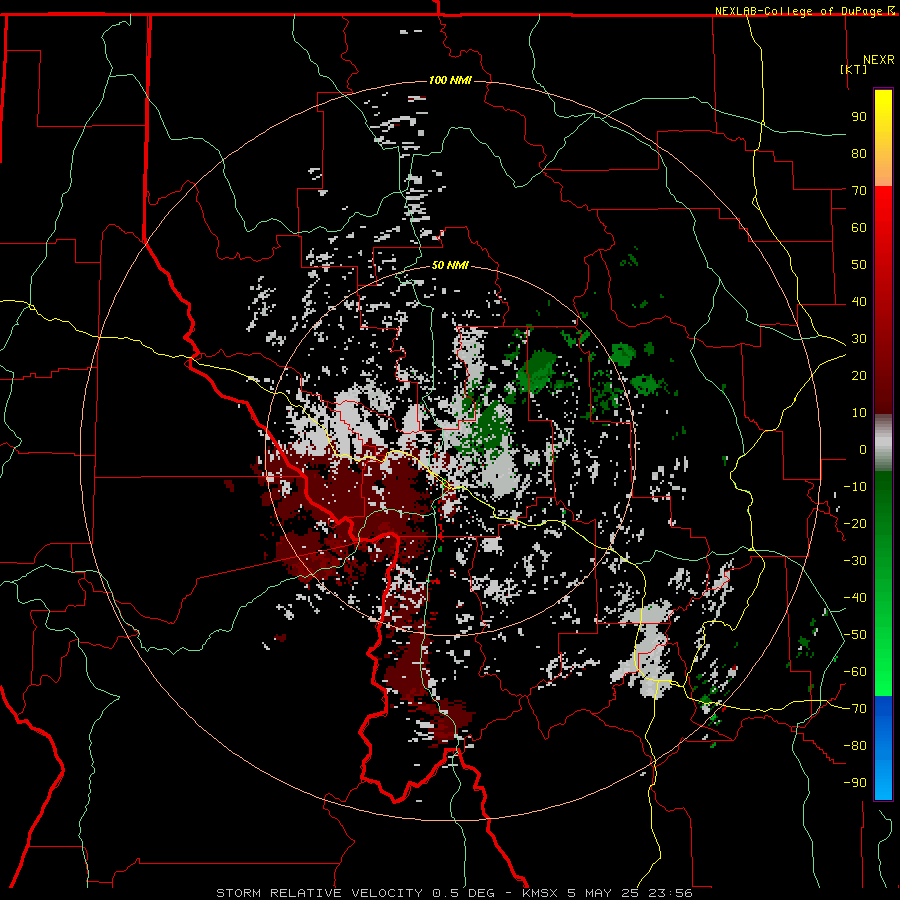Click the 50 NMI range ring label
The image size is (900, 900).
(450, 265)
